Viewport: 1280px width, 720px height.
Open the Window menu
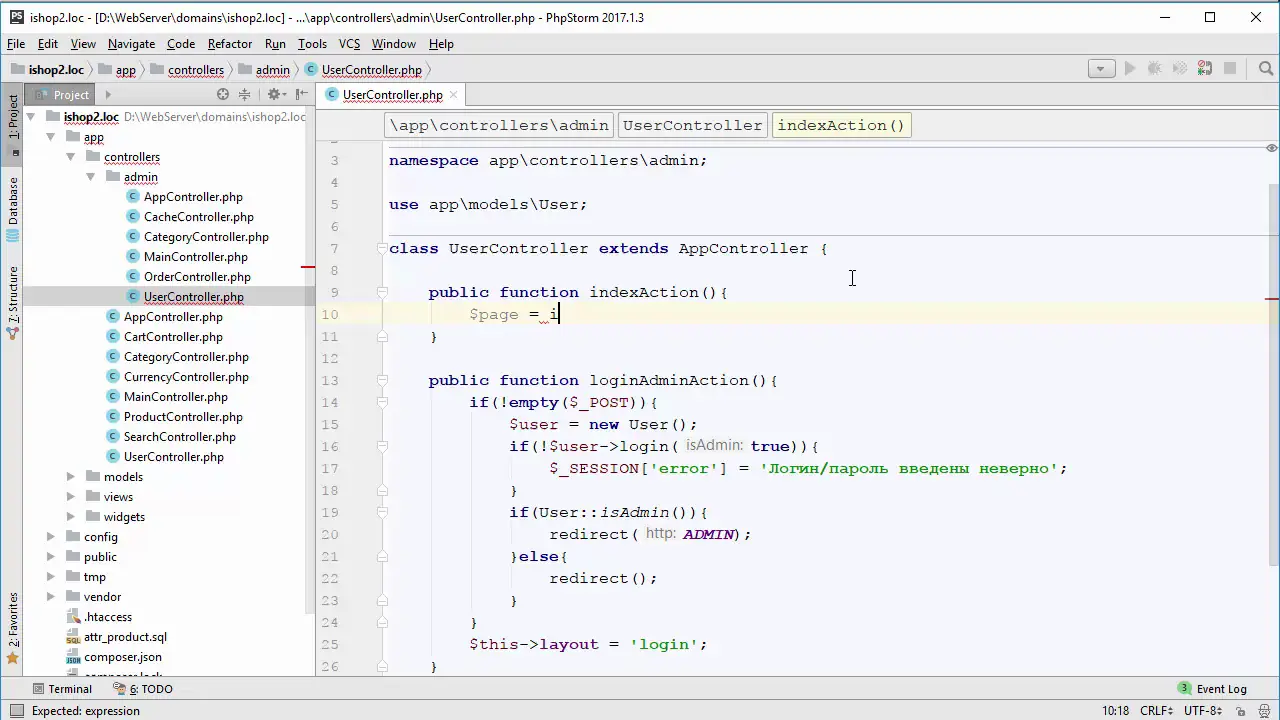393,44
